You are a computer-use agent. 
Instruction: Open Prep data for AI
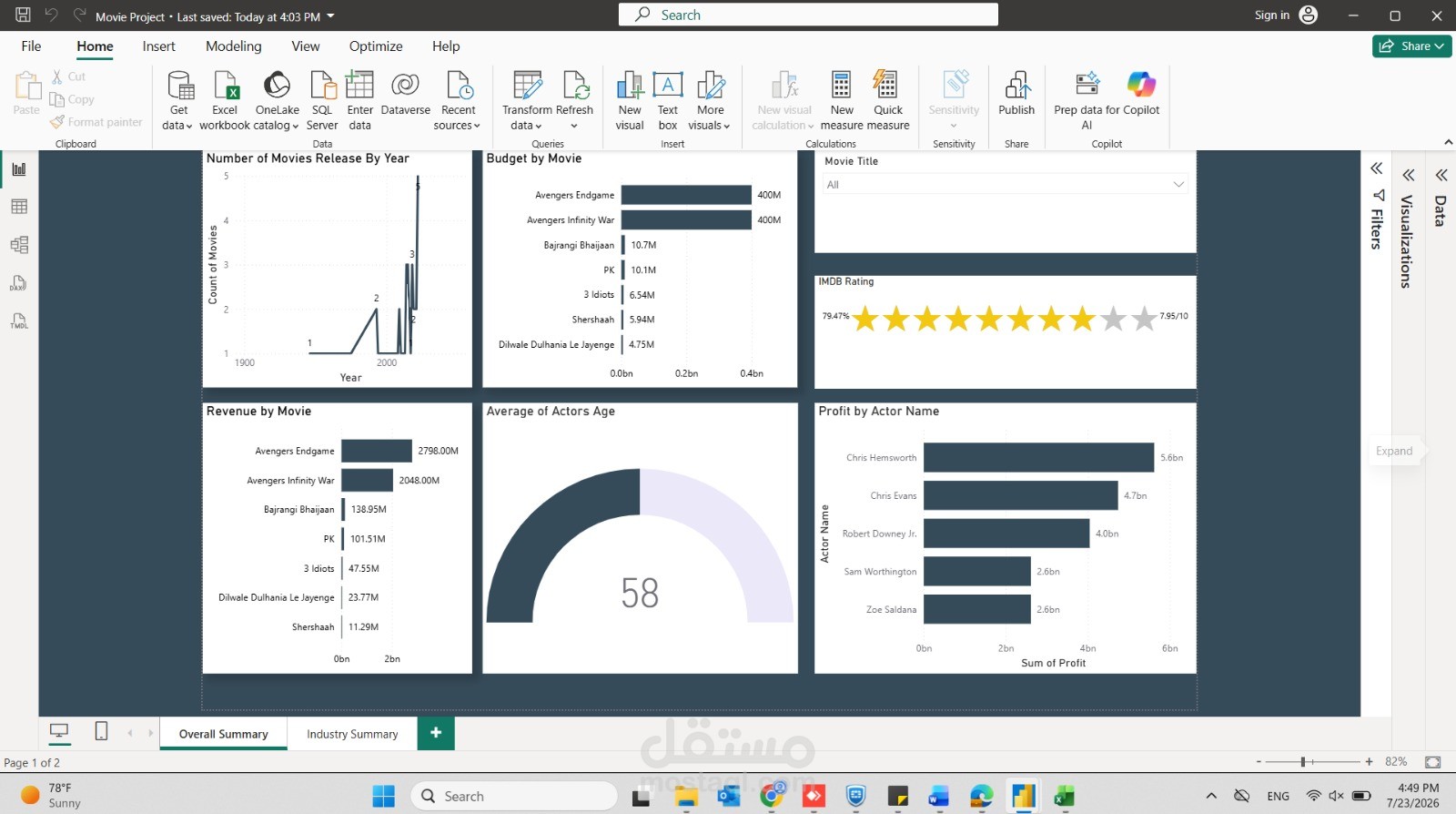pyautogui.click(x=1087, y=100)
